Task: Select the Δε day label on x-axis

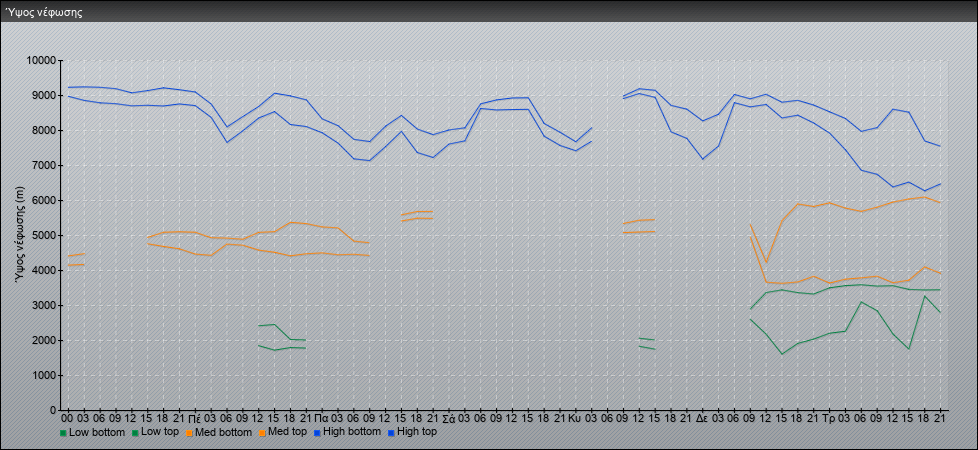Action: click(x=702, y=418)
